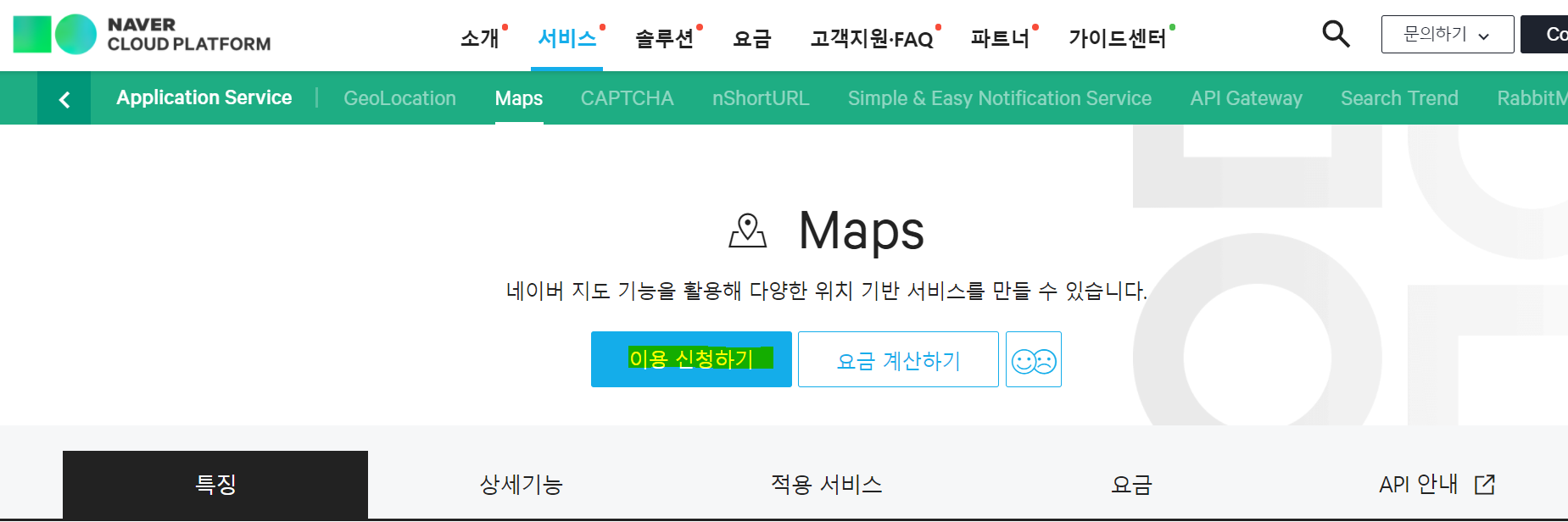The image size is (1568, 522).
Task: Switch to the 특징 tab
Action: pos(215,485)
